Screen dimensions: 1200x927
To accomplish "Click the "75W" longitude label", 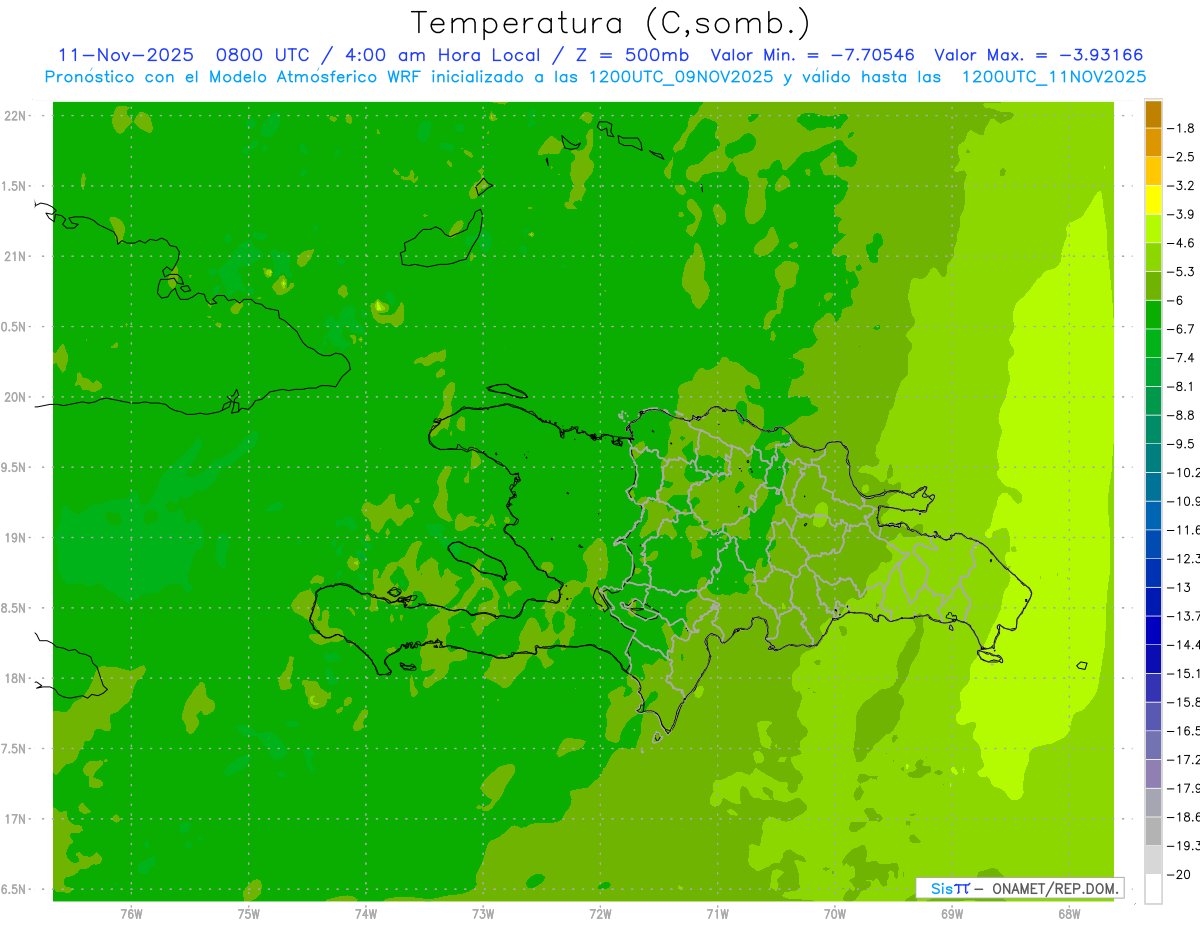I will pyautogui.click(x=248, y=913).
